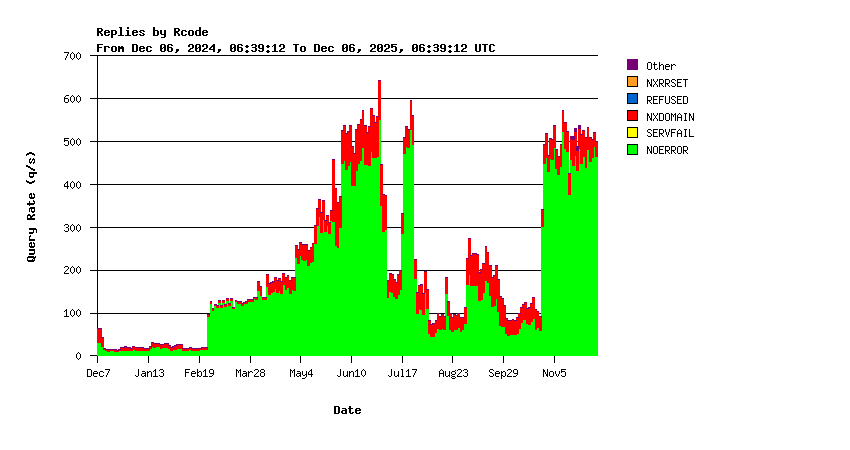Click the yellow SERVFAIL legend swatch
The image size is (850, 450).
(x=632, y=133)
